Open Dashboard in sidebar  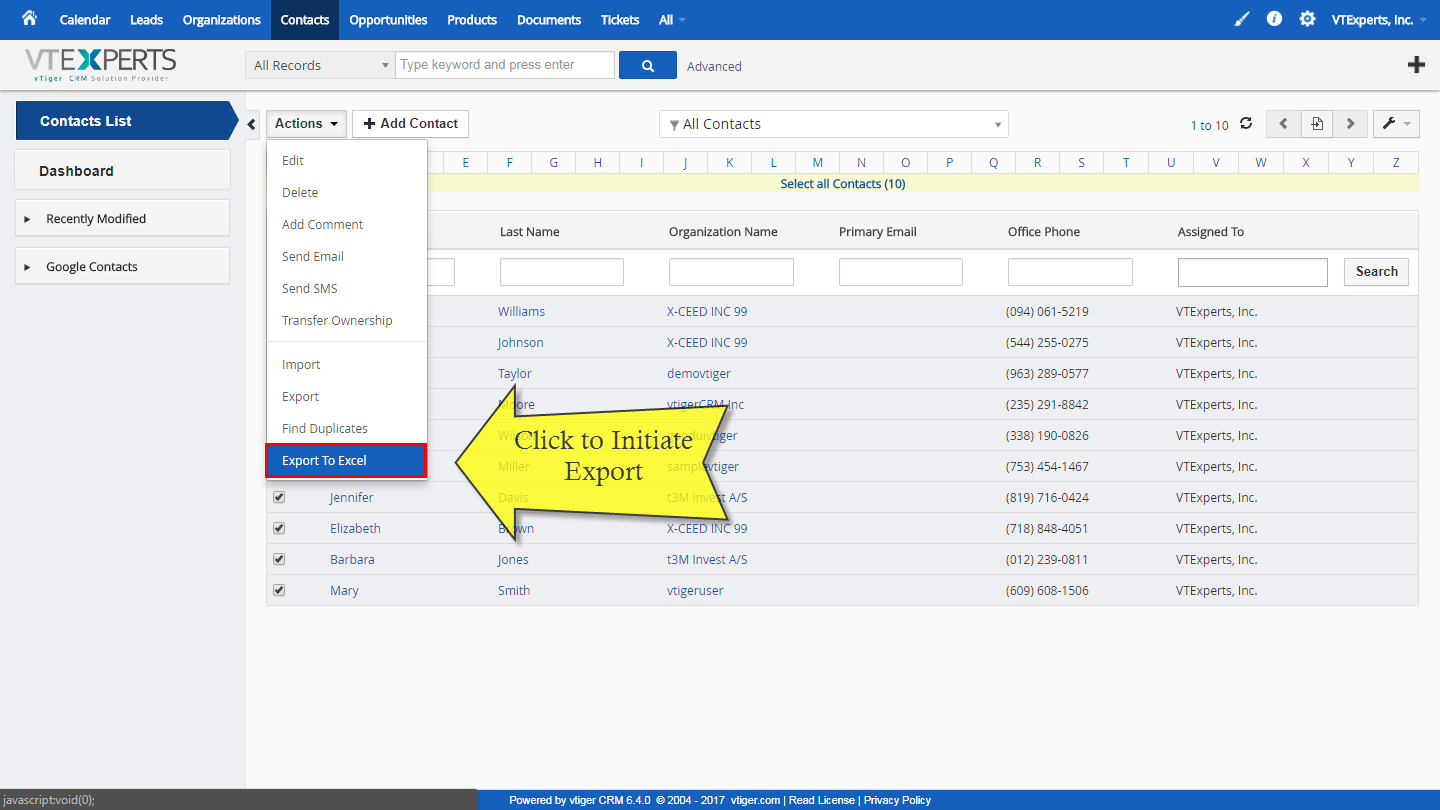[122, 170]
